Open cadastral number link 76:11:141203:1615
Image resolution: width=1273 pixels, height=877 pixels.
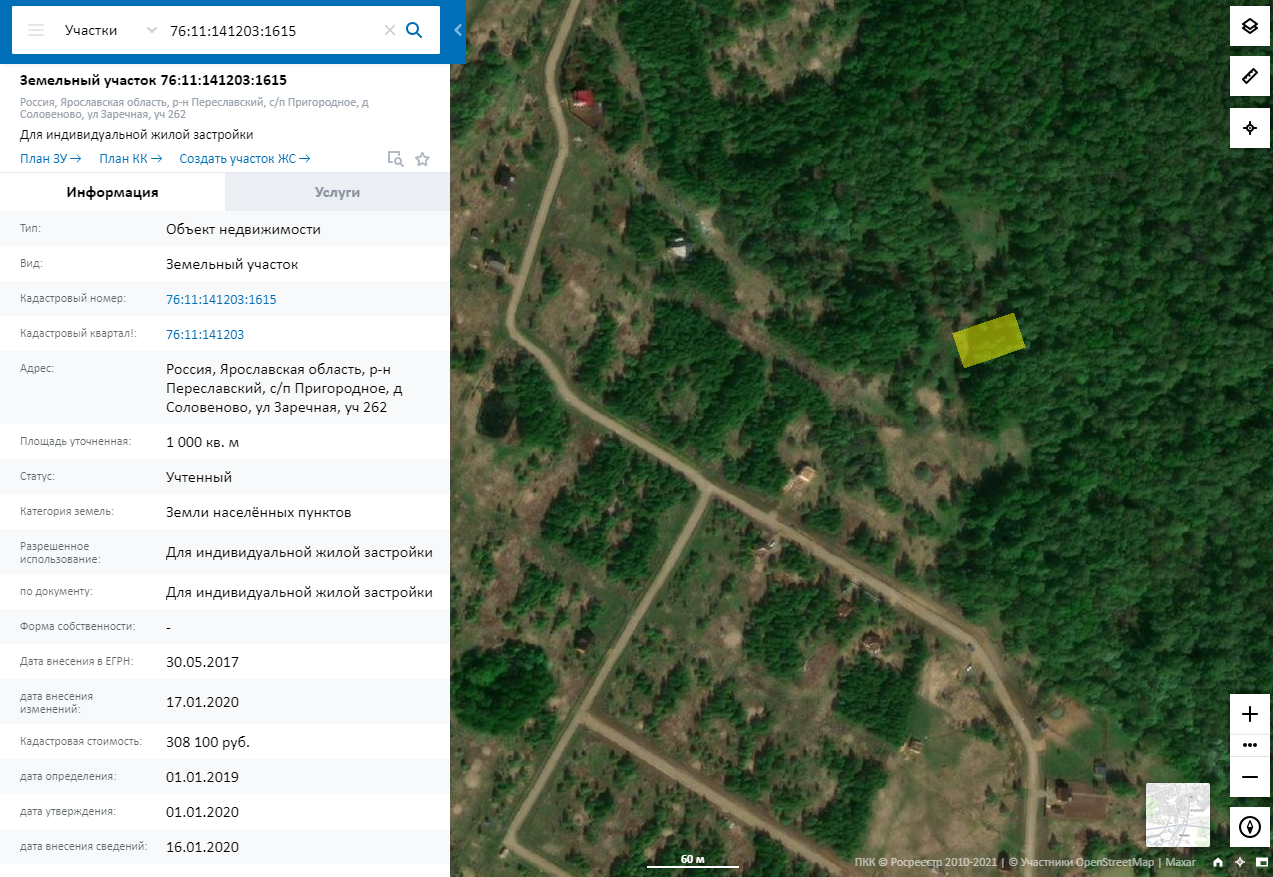221,299
